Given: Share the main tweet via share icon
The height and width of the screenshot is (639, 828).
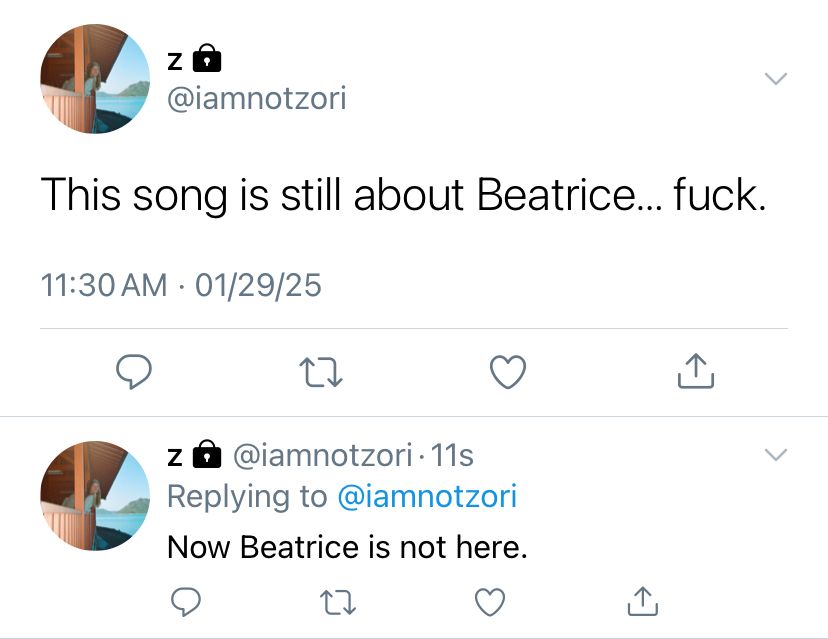Looking at the screenshot, I should [695, 372].
